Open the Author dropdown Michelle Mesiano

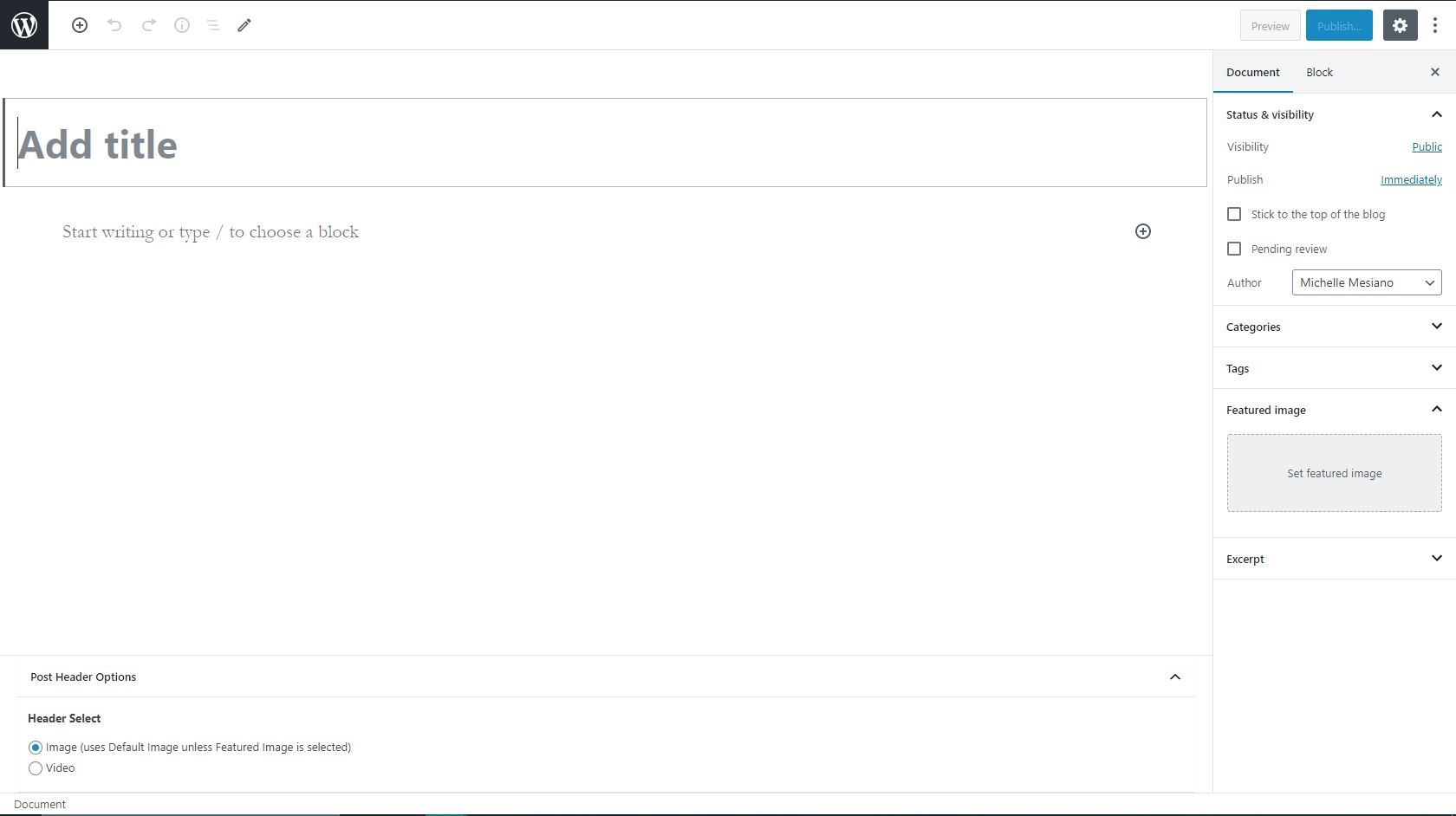click(1366, 282)
